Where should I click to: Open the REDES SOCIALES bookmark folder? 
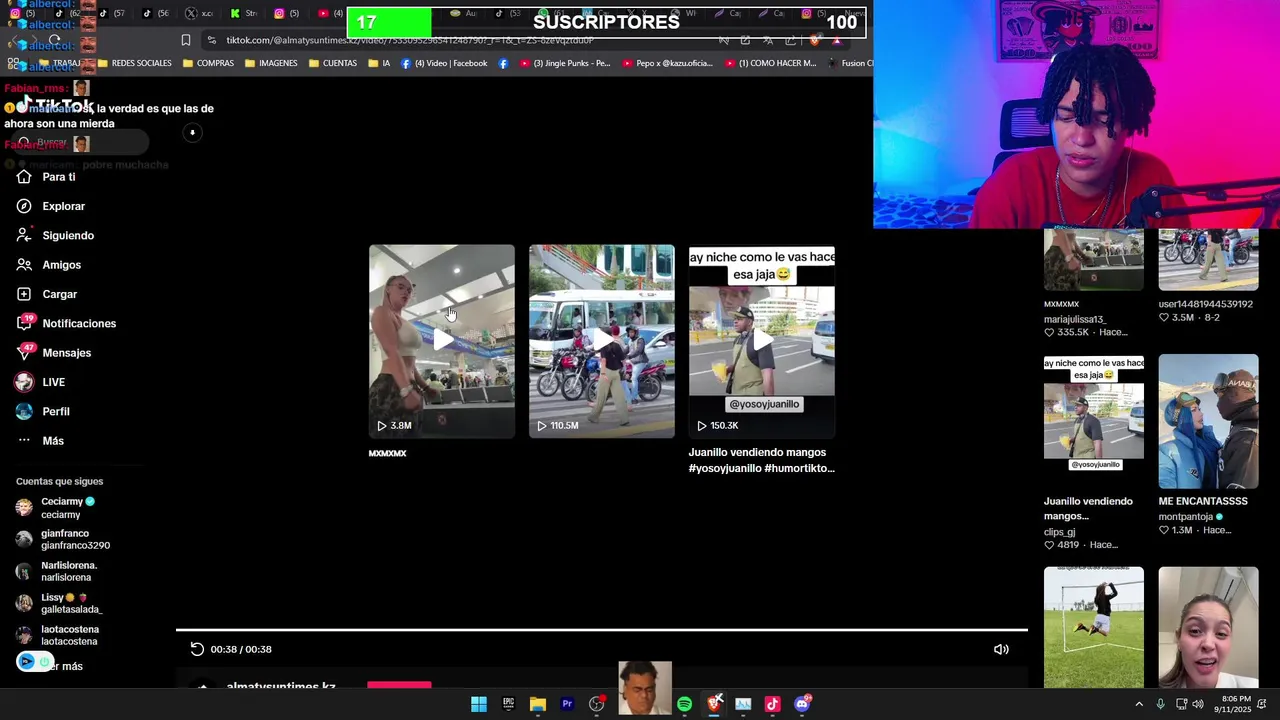coord(134,63)
